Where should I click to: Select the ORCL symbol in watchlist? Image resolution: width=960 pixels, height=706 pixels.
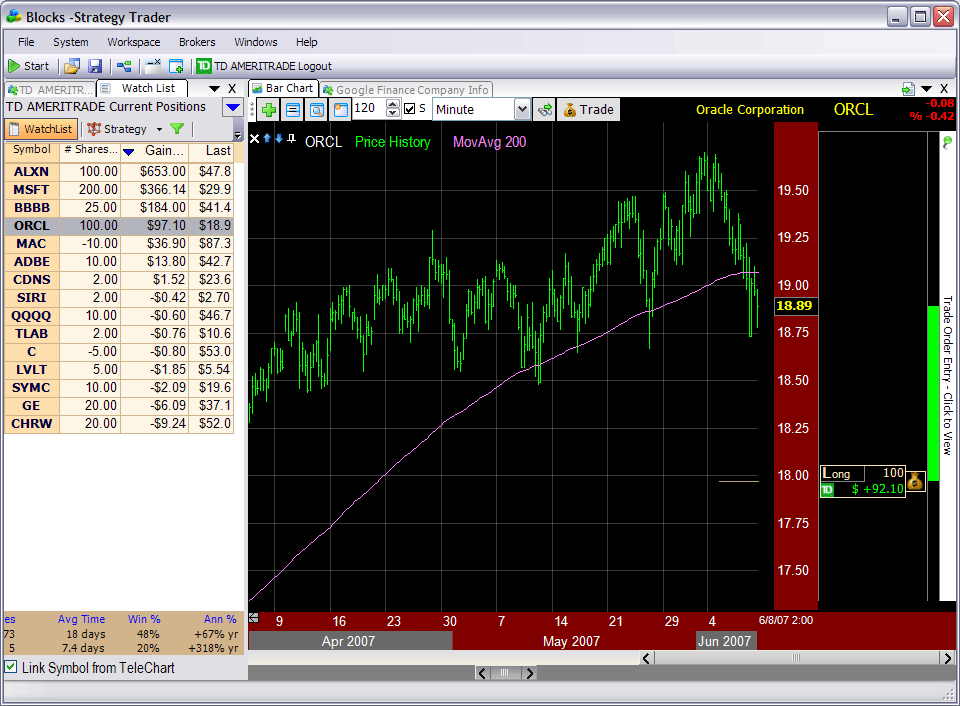tap(31, 225)
